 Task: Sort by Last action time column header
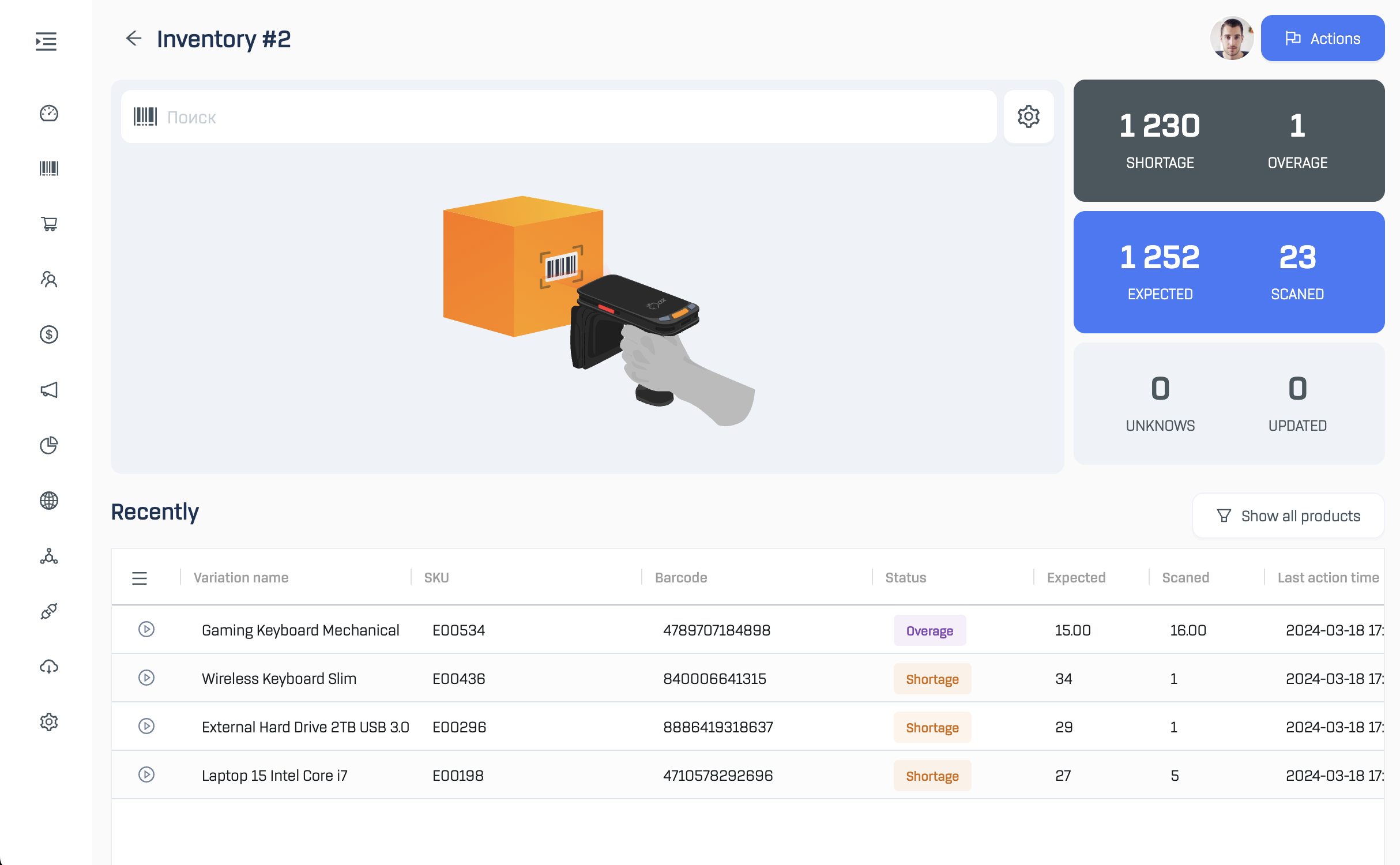[x=1328, y=578]
